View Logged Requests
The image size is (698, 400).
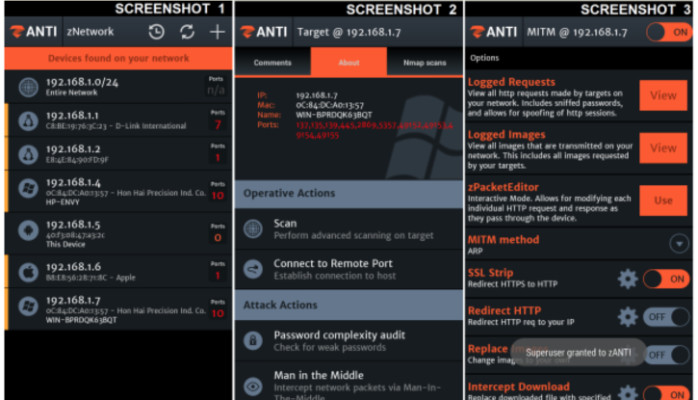663,95
